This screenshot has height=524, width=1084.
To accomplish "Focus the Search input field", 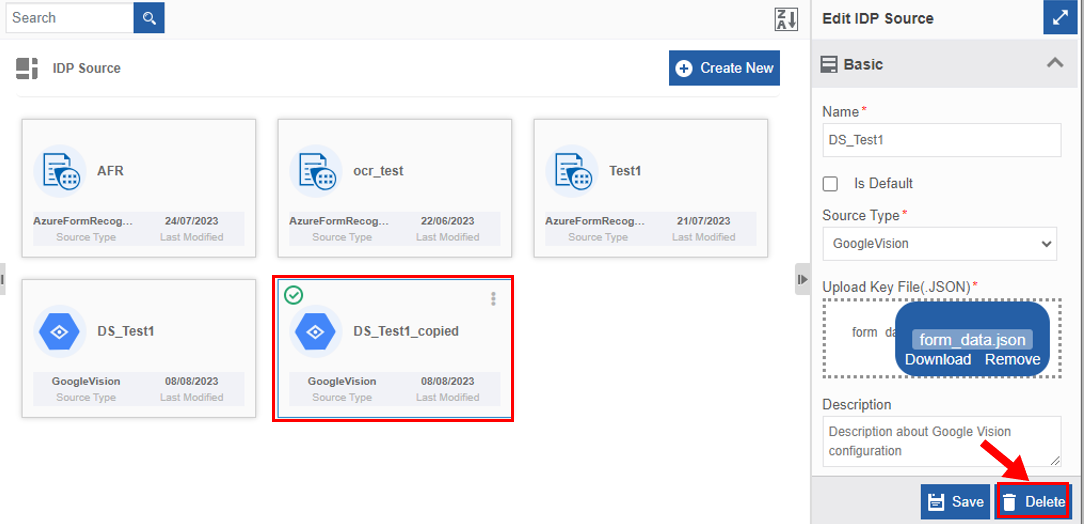I will click(x=69, y=17).
